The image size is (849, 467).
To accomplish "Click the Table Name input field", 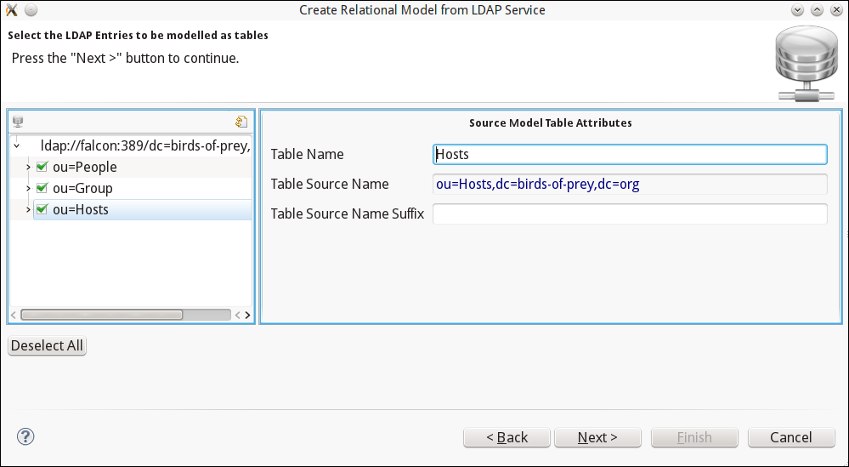I will point(630,154).
